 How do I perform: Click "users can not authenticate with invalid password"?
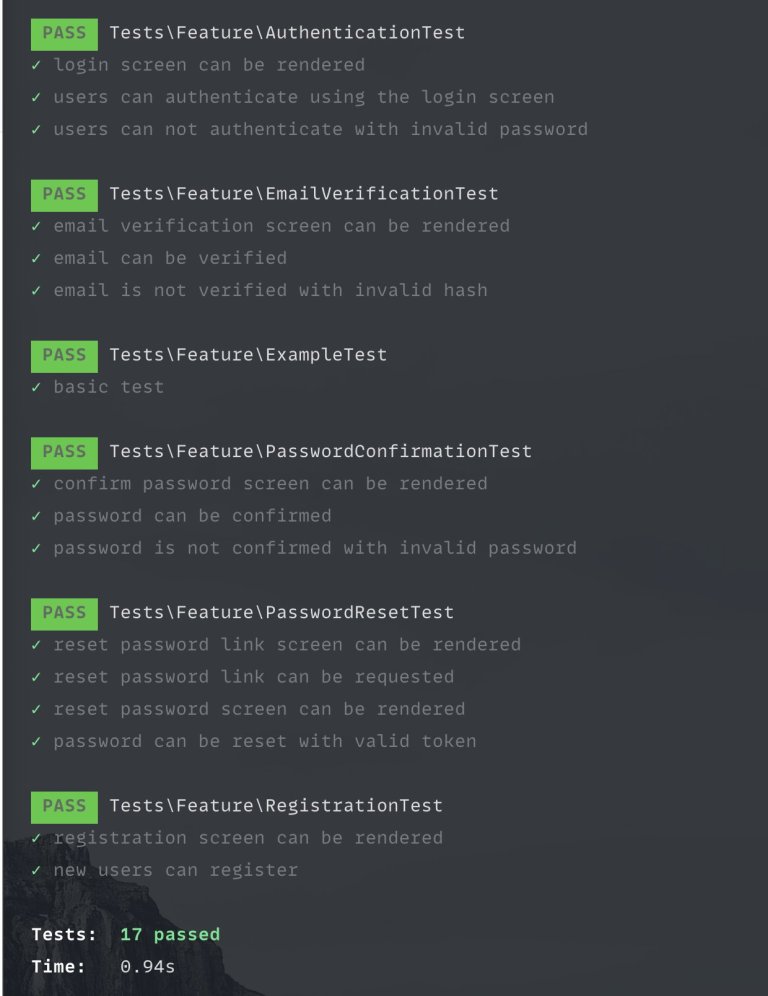click(x=320, y=130)
